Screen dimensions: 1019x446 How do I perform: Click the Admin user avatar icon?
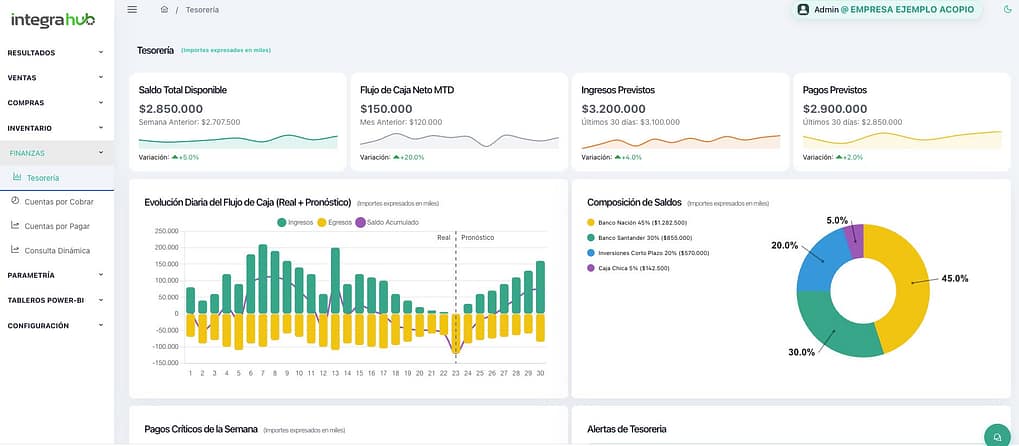point(803,9)
